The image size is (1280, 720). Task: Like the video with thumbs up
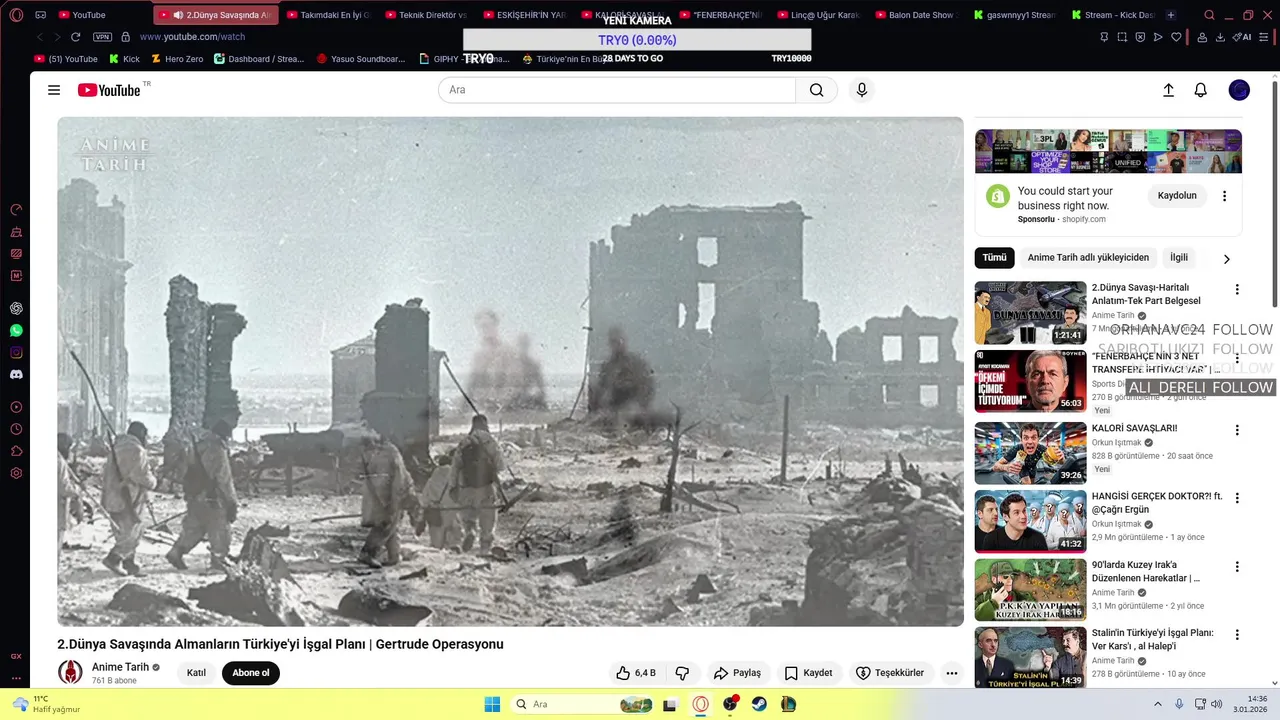pyautogui.click(x=636, y=673)
